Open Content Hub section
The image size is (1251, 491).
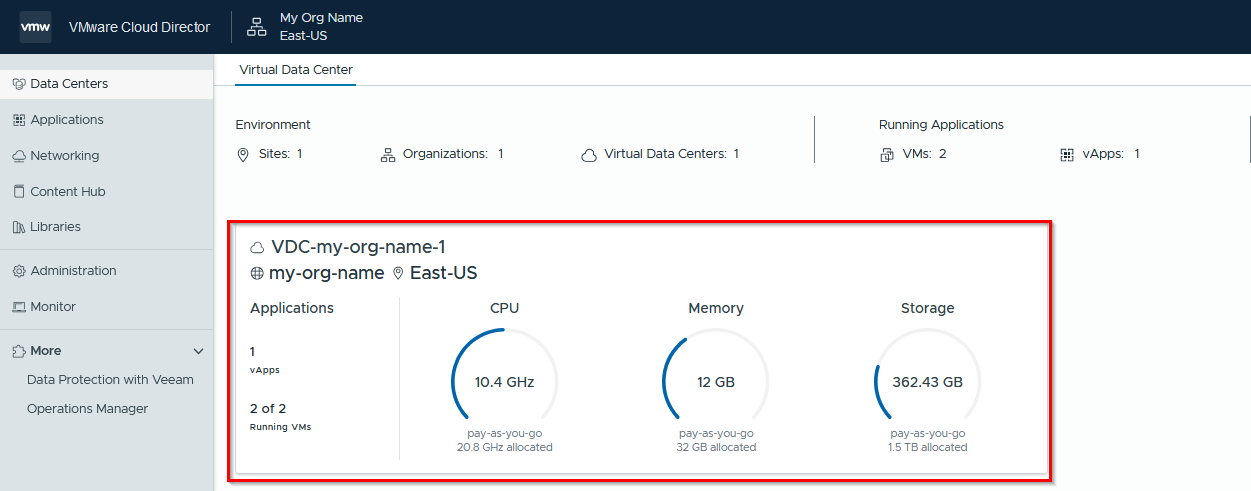[107, 191]
